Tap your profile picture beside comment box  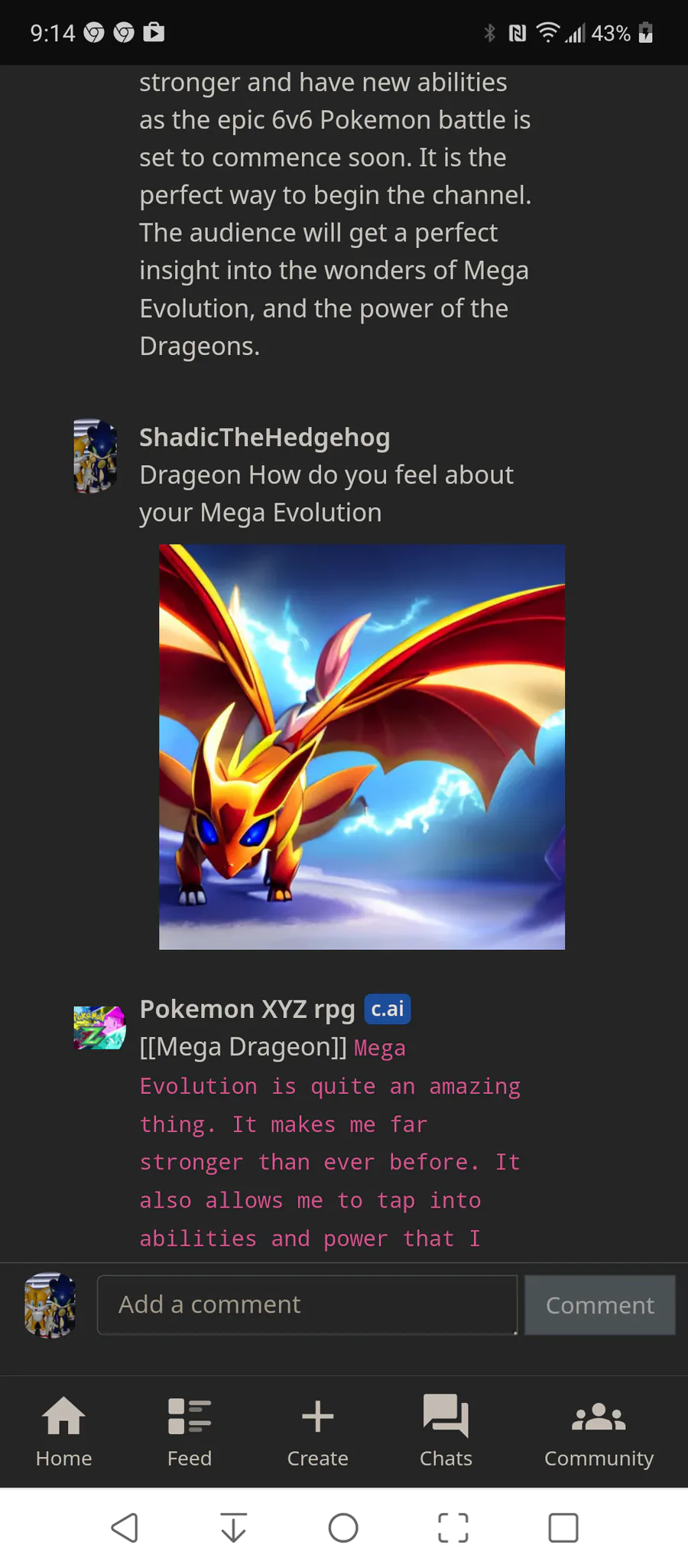click(50, 1305)
